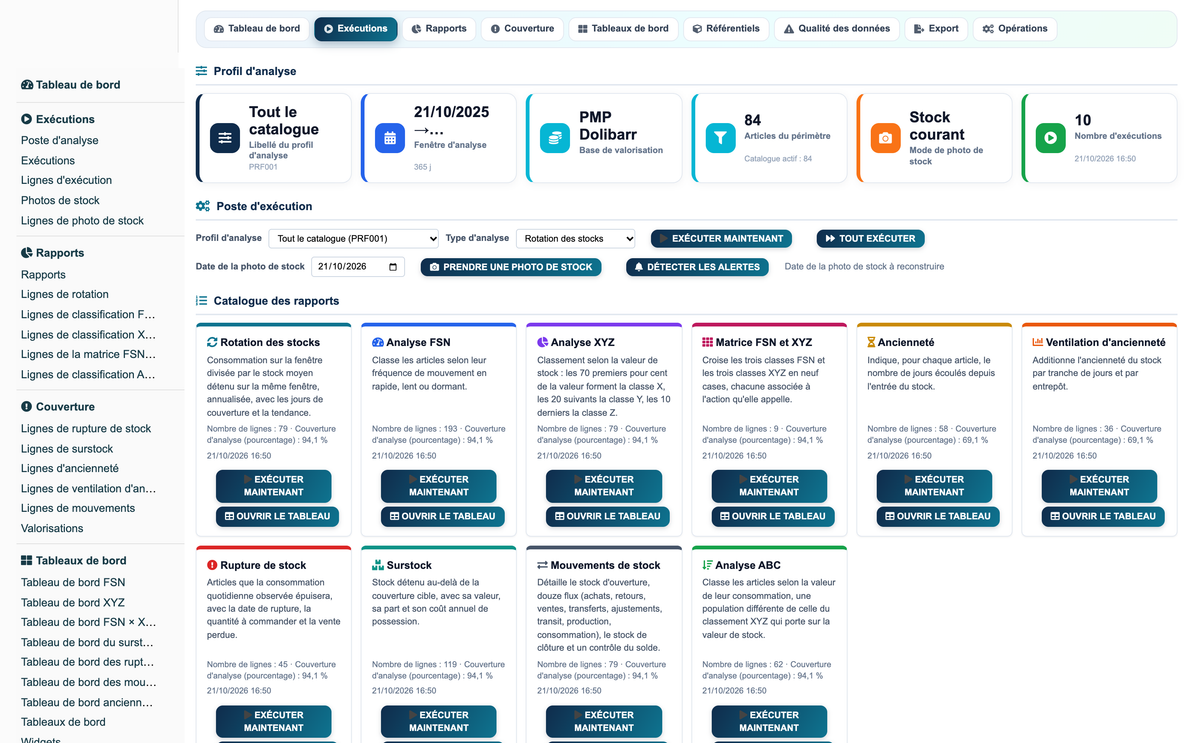
Task: Open Poste d'analyse in the sidebar
Action: tap(60, 141)
